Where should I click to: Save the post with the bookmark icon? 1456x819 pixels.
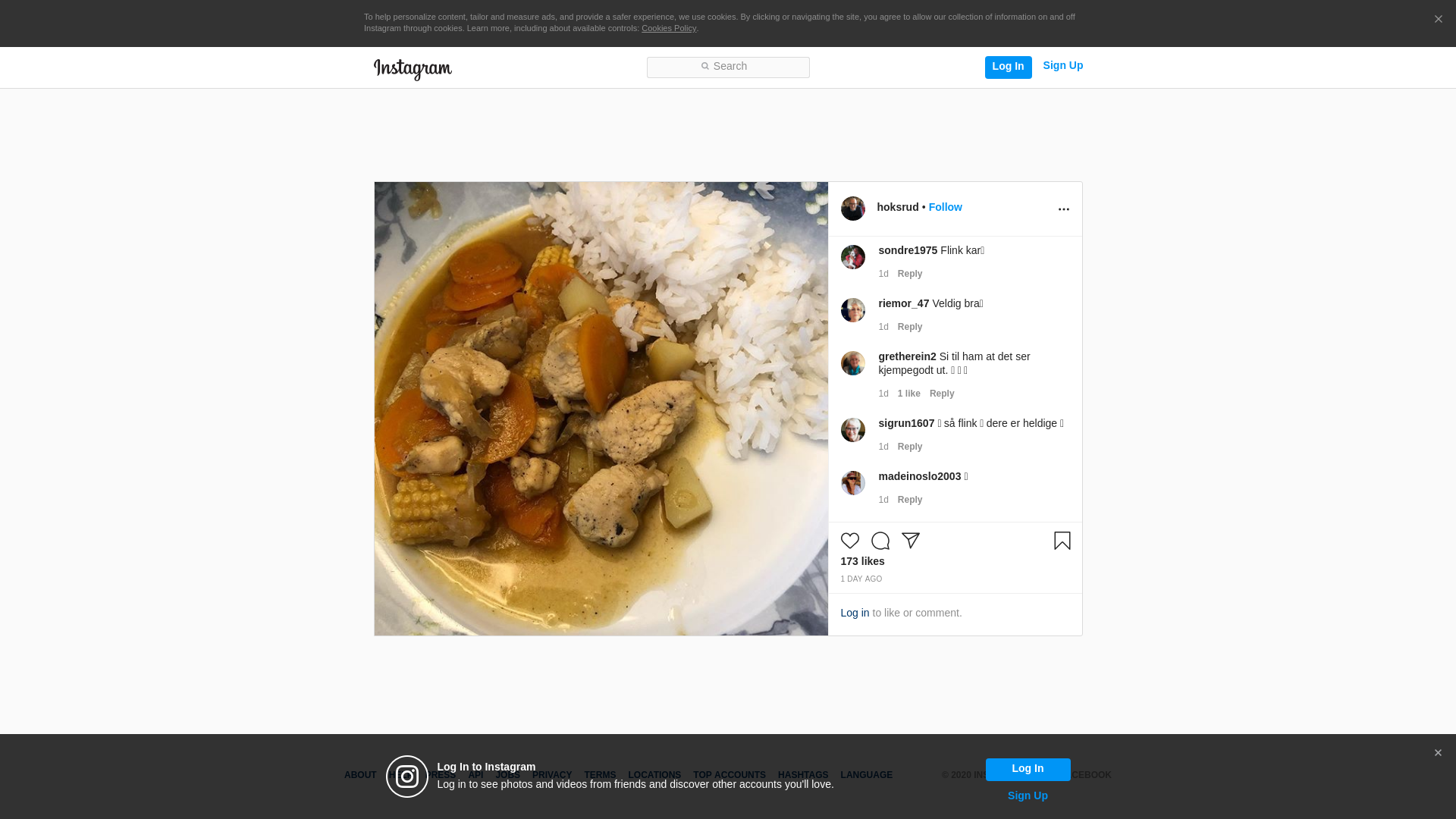click(x=1062, y=541)
